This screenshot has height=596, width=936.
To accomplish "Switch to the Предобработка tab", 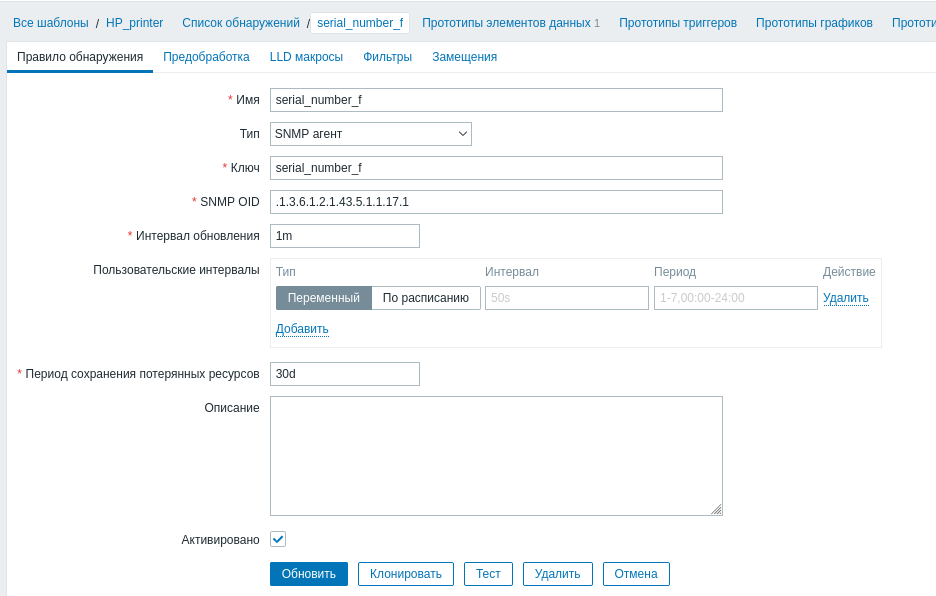I will [x=207, y=57].
